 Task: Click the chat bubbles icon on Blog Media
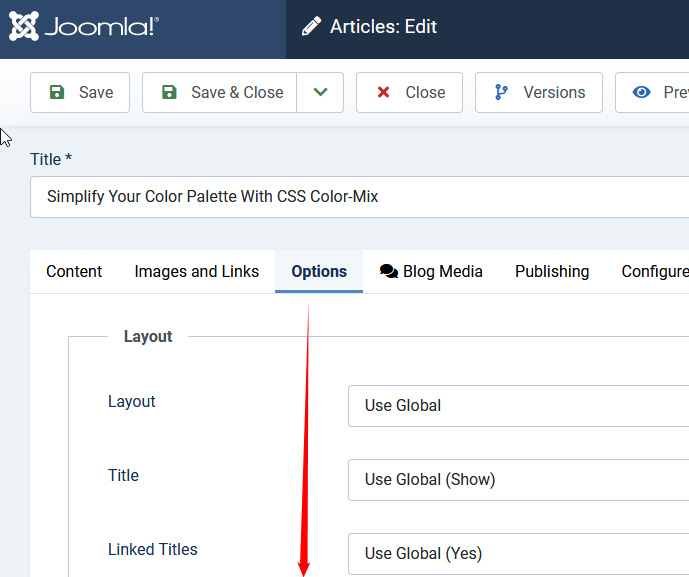(x=389, y=271)
